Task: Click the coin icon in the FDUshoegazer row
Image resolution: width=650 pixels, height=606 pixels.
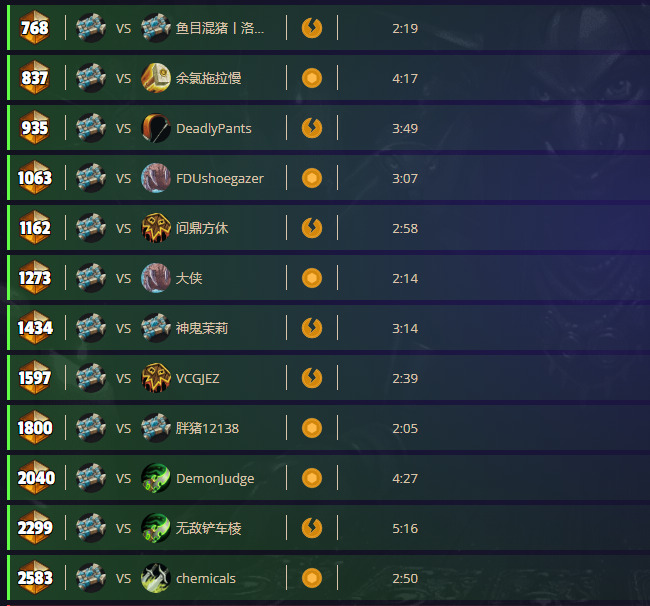Action: tap(312, 178)
